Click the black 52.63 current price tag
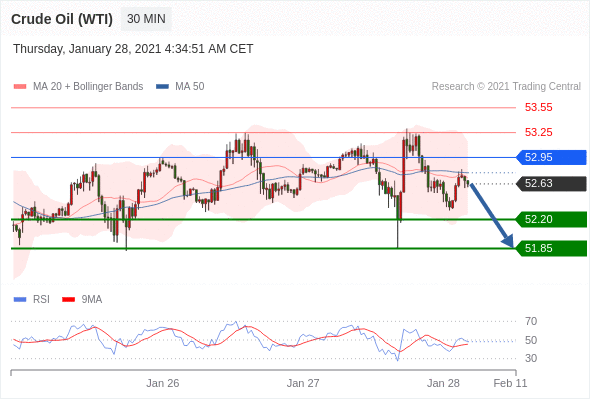590x400 pixels. (x=550, y=184)
